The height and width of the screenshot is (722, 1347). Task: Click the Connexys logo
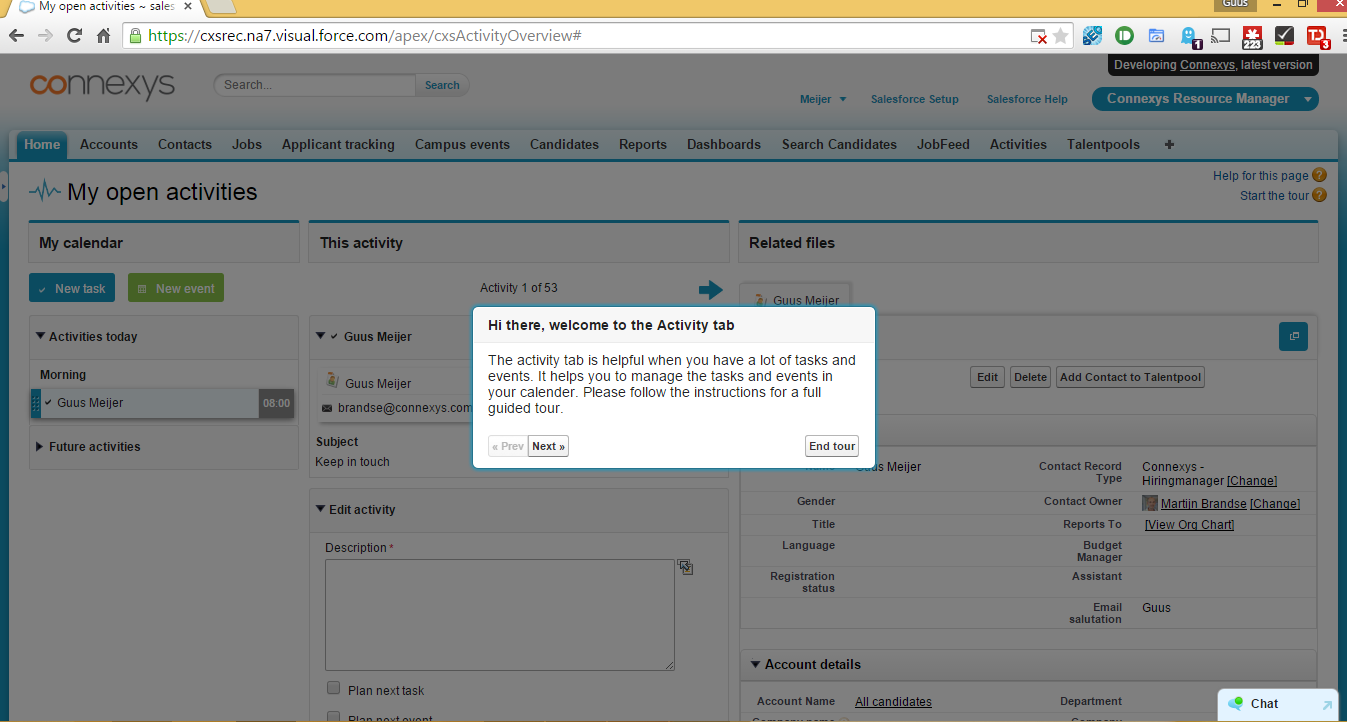pyautogui.click(x=102, y=85)
